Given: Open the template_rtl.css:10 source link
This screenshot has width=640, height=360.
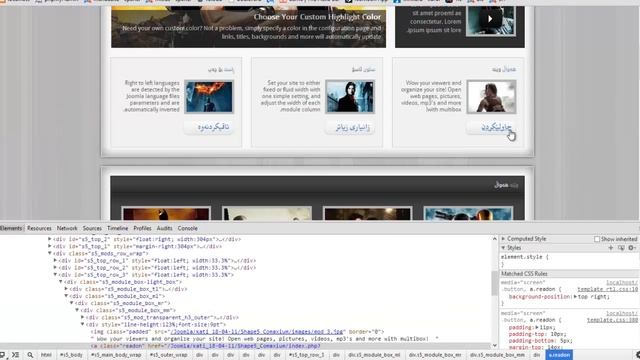Looking at the screenshot, I should (607, 289).
